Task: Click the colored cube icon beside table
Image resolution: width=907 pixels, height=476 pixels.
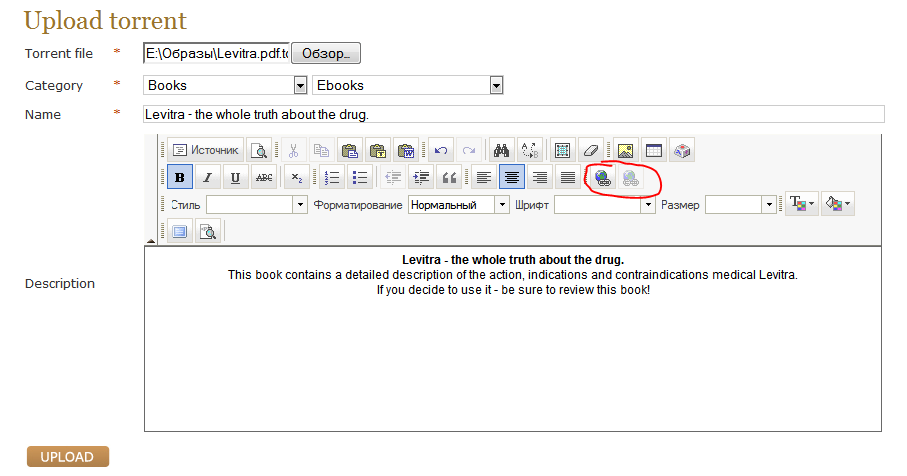Action: (x=682, y=150)
